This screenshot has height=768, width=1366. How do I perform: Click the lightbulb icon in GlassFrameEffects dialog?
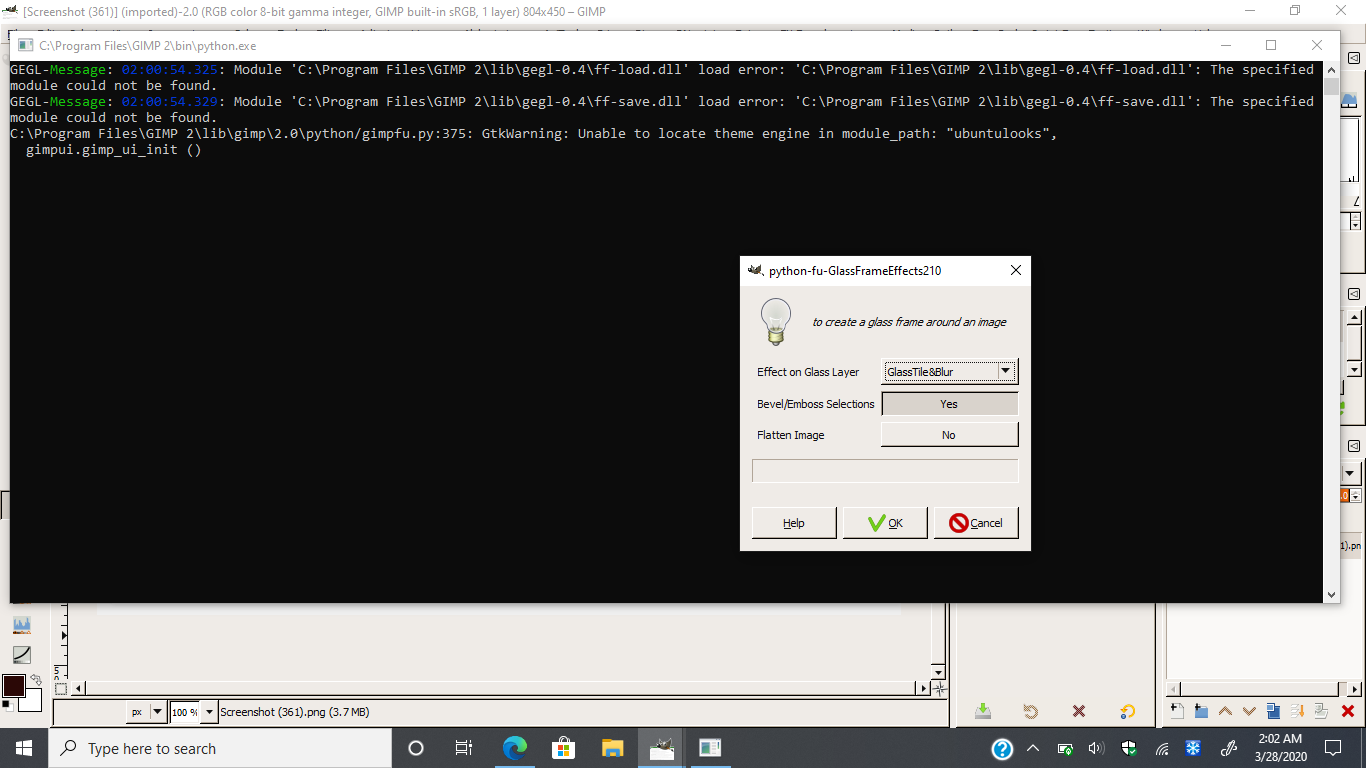tap(776, 322)
